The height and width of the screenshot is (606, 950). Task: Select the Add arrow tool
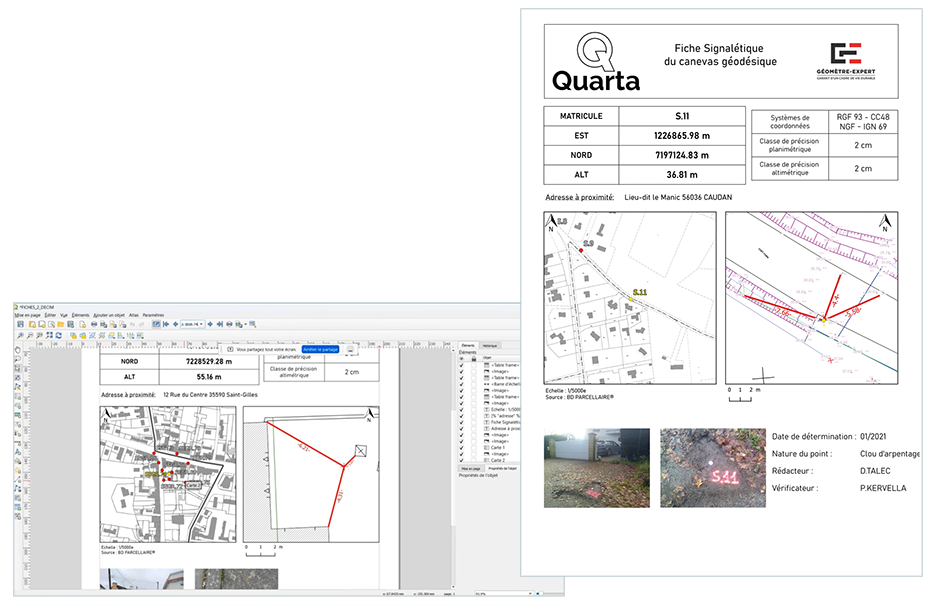coord(18,478)
